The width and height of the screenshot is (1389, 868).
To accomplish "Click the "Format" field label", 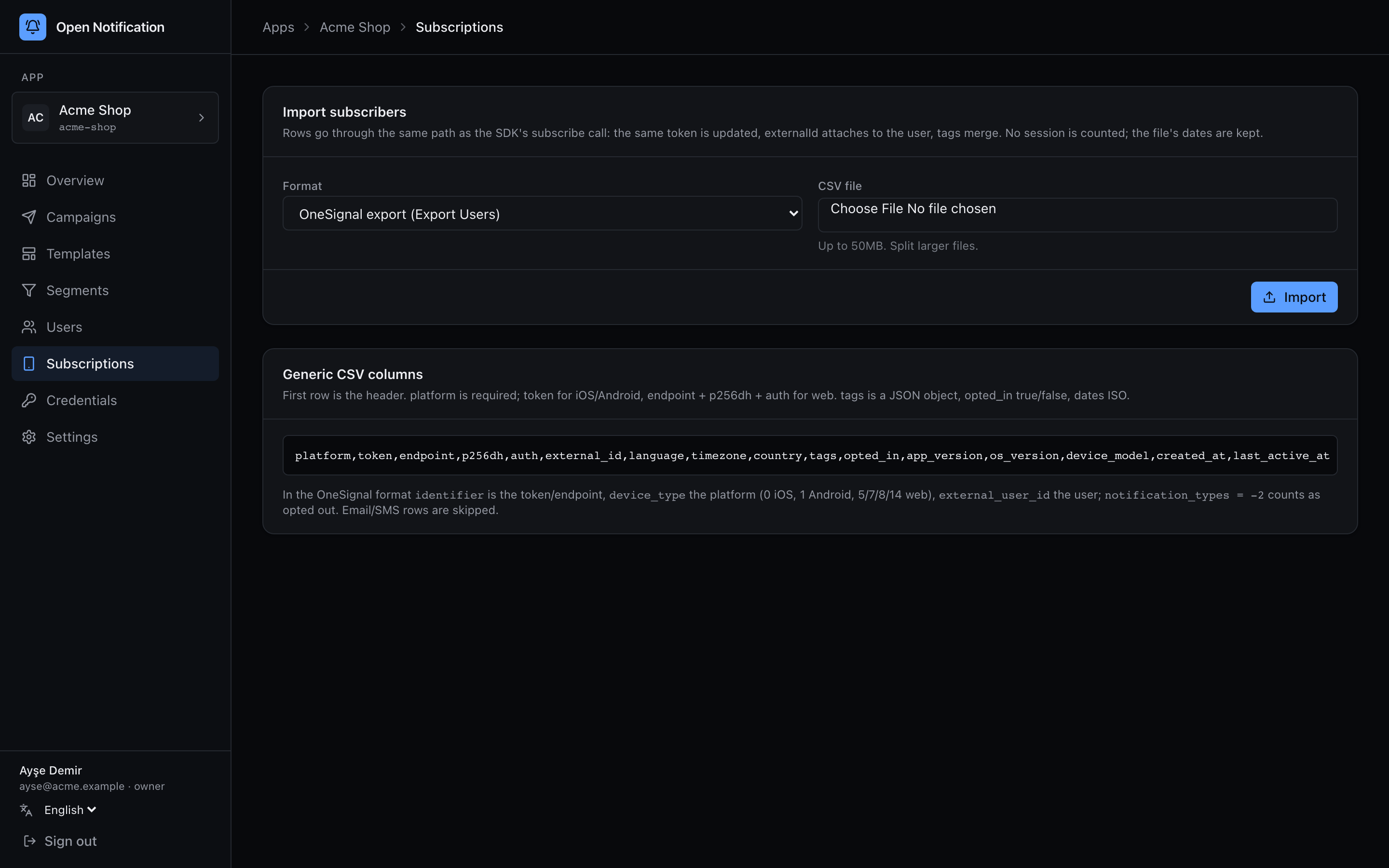I will click(x=302, y=186).
